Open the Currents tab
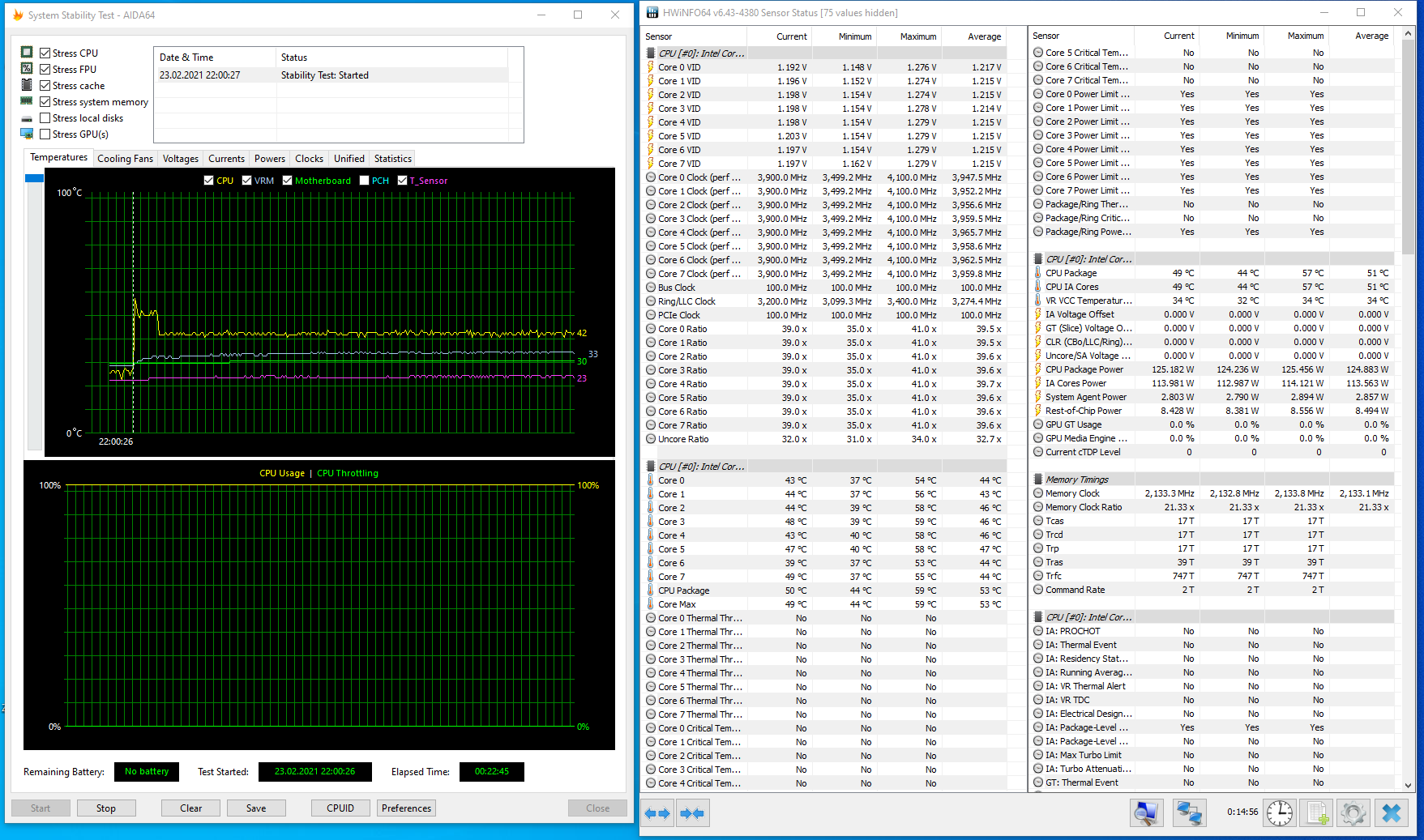The image size is (1424, 840). pos(226,159)
